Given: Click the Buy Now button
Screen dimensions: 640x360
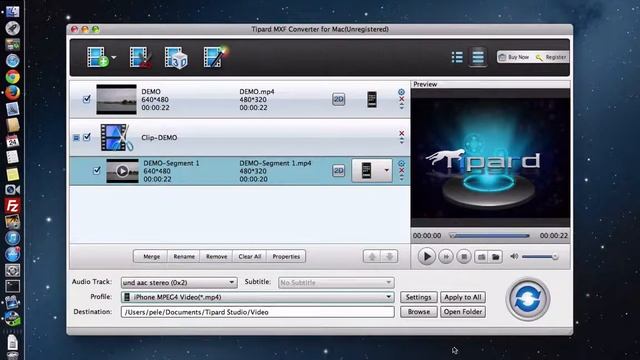Looking at the screenshot, I should [514, 57].
